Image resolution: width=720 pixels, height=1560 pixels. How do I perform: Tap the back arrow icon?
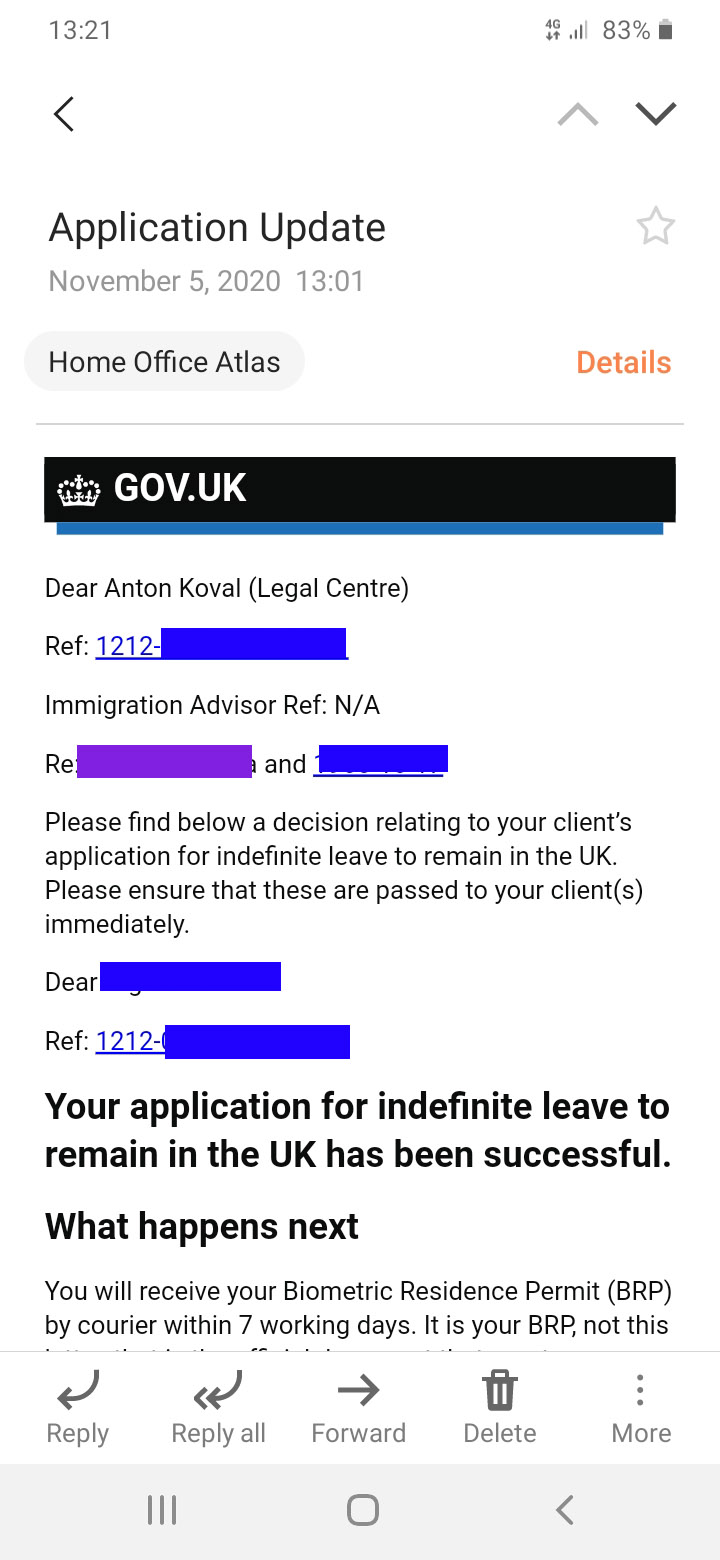[x=64, y=114]
